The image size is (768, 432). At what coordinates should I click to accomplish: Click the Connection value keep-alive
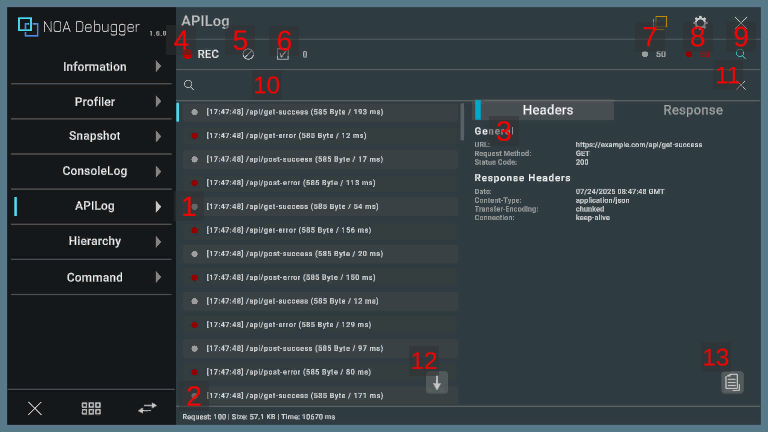pyautogui.click(x=593, y=217)
